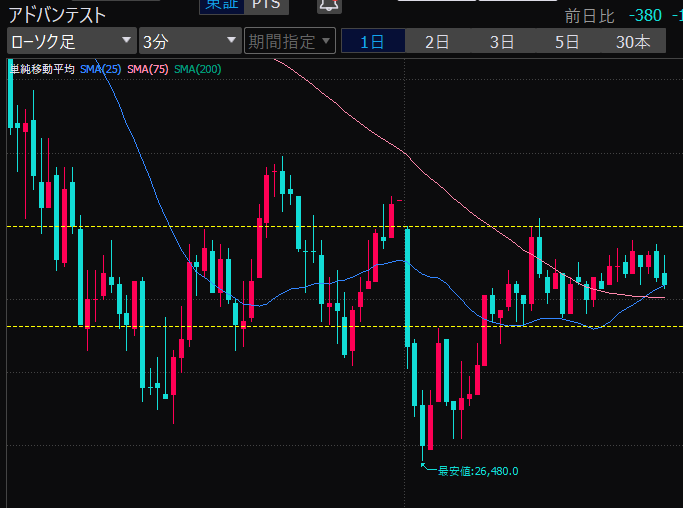
Task: Click the 単純移動平均 indicator label
Action: [41, 69]
